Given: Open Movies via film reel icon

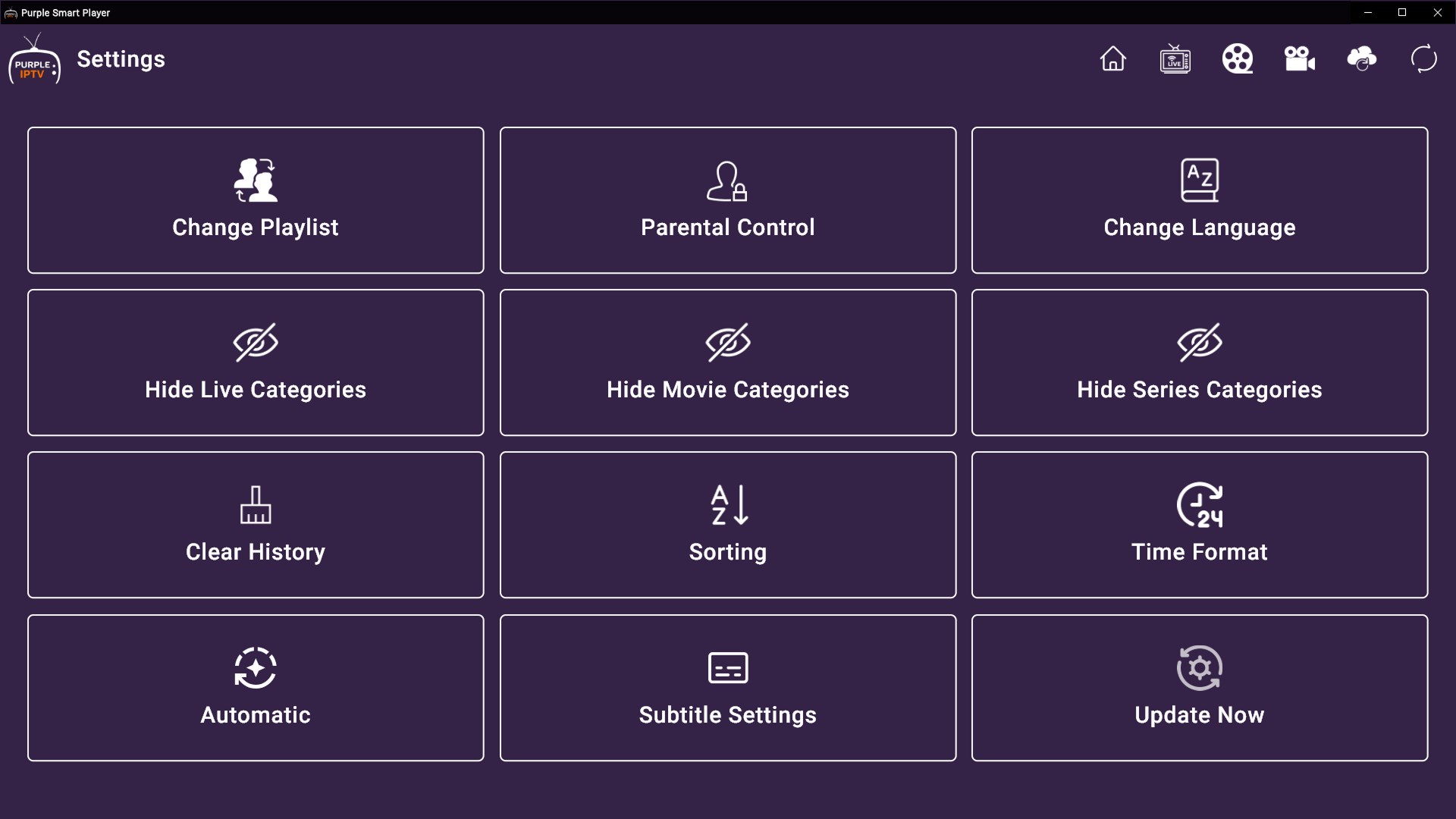Looking at the screenshot, I should pyautogui.click(x=1237, y=59).
